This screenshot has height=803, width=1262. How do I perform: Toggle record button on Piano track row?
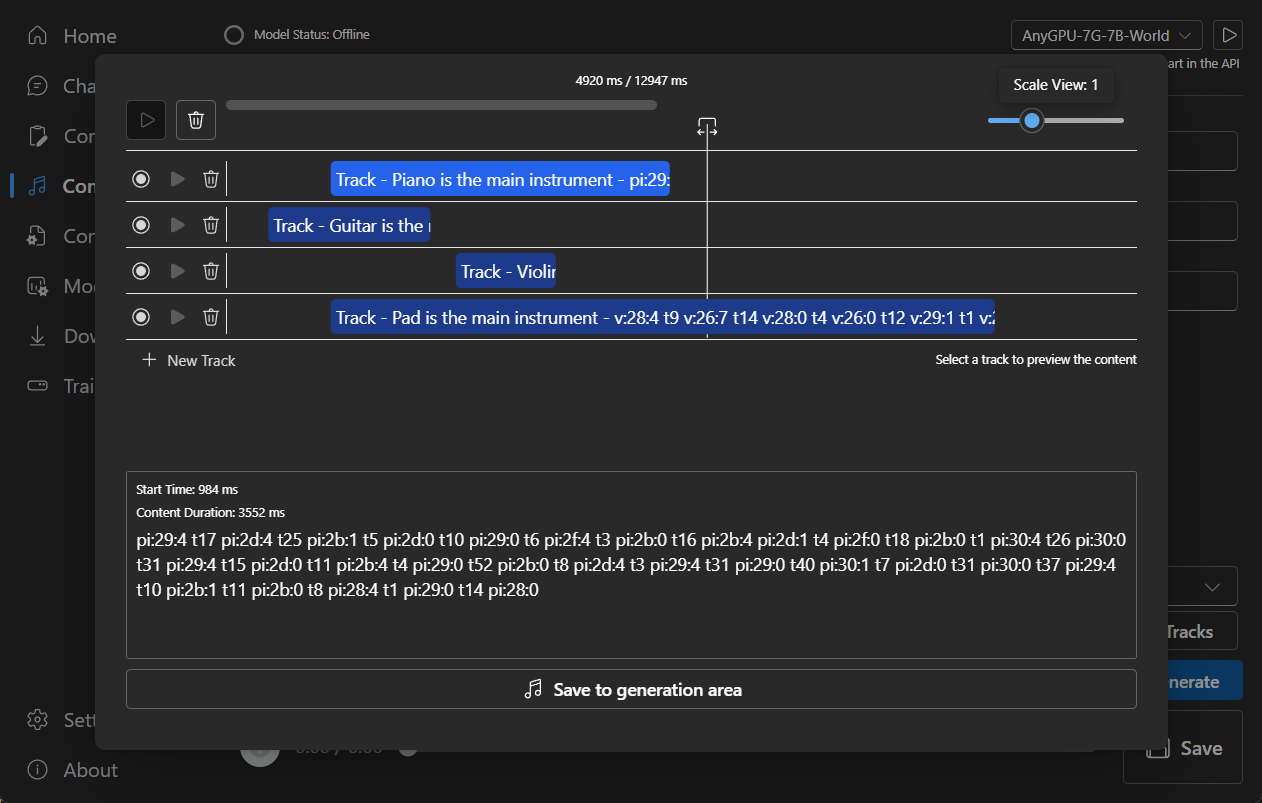tap(141, 179)
